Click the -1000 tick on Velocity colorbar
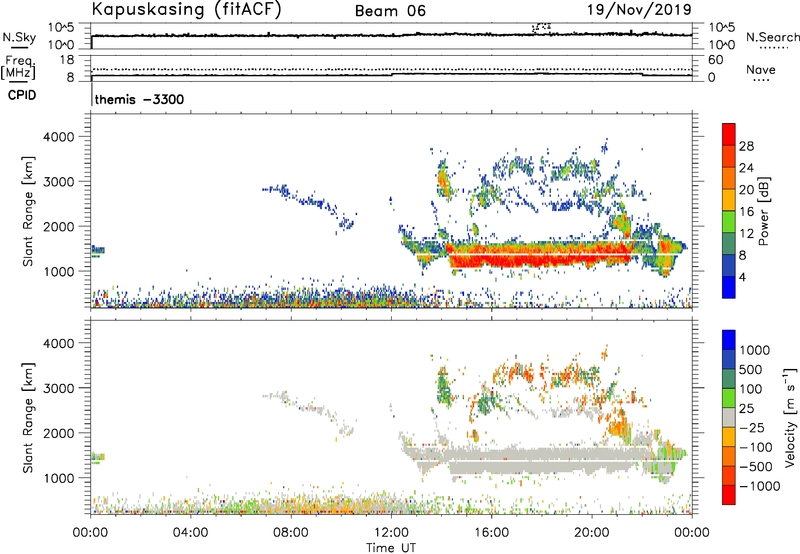Viewport: 800px width, 554px height. click(x=760, y=486)
